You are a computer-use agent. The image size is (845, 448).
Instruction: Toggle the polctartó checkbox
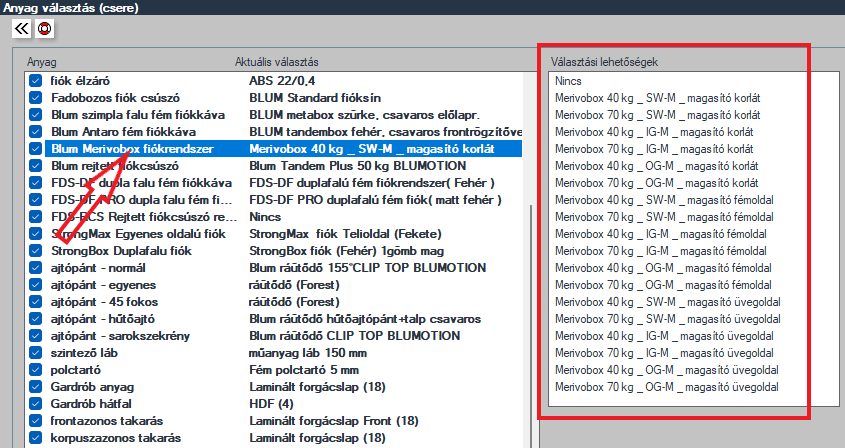pyautogui.click(x=36, y=370)
